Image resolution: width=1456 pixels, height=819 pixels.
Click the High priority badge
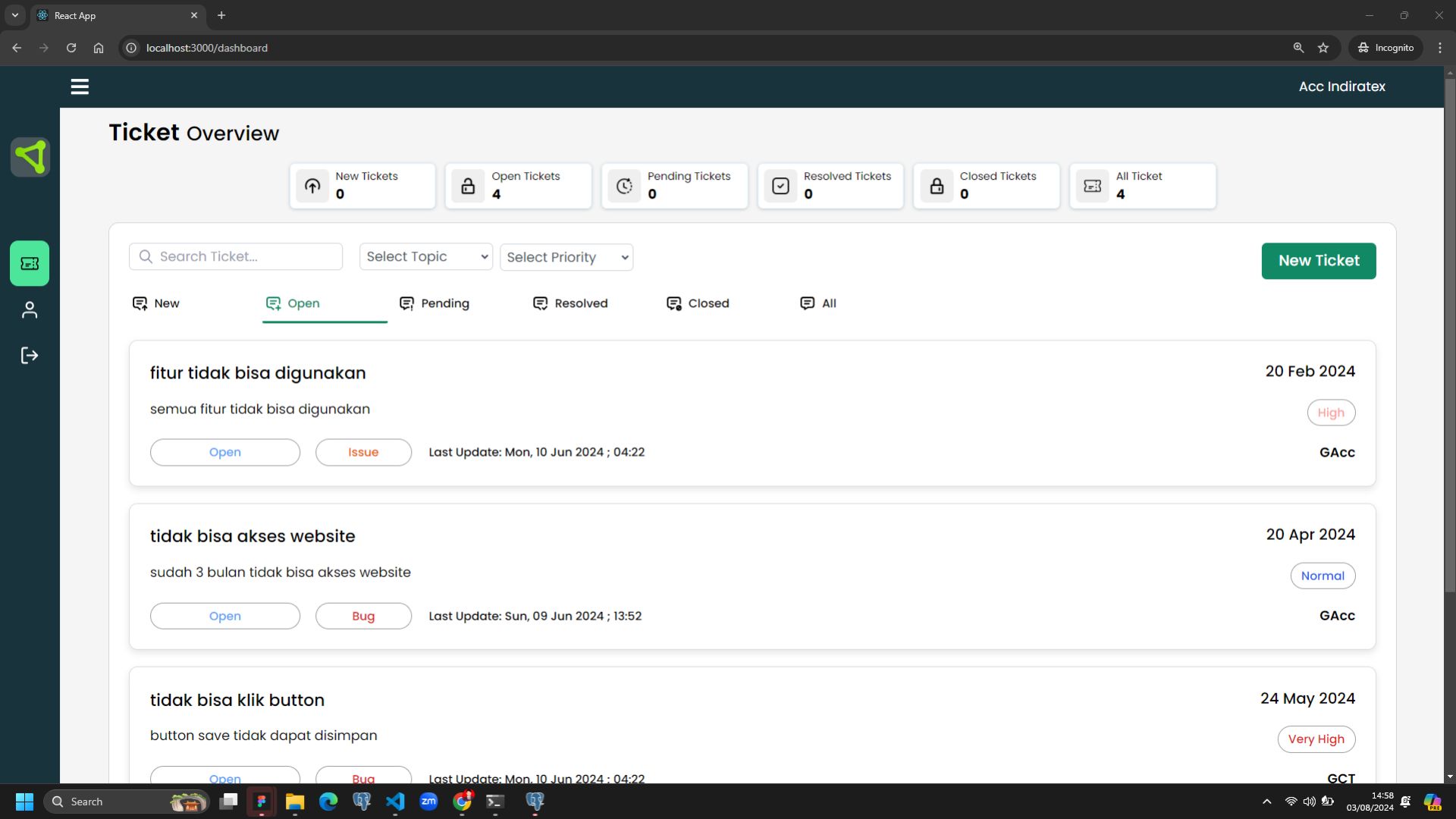[1331, 413]
